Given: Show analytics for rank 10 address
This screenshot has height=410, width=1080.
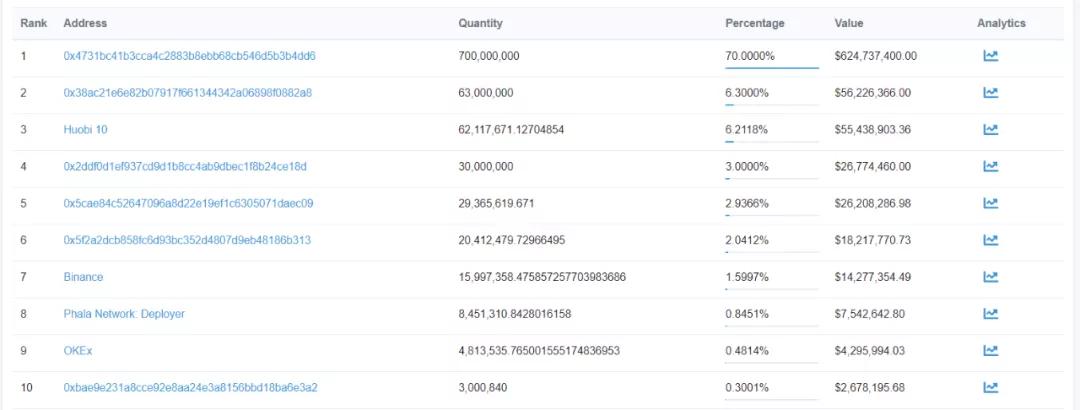Looking at the screenshot, I should pos(990,388).
